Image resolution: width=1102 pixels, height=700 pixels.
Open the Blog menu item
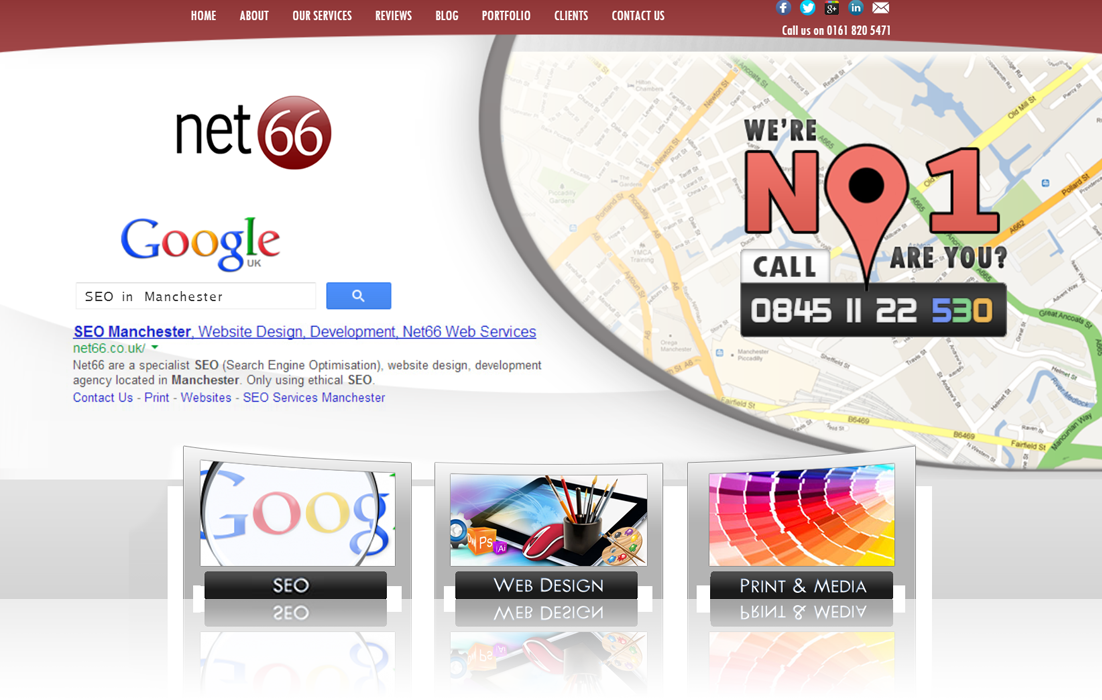(x=446, y=15)
